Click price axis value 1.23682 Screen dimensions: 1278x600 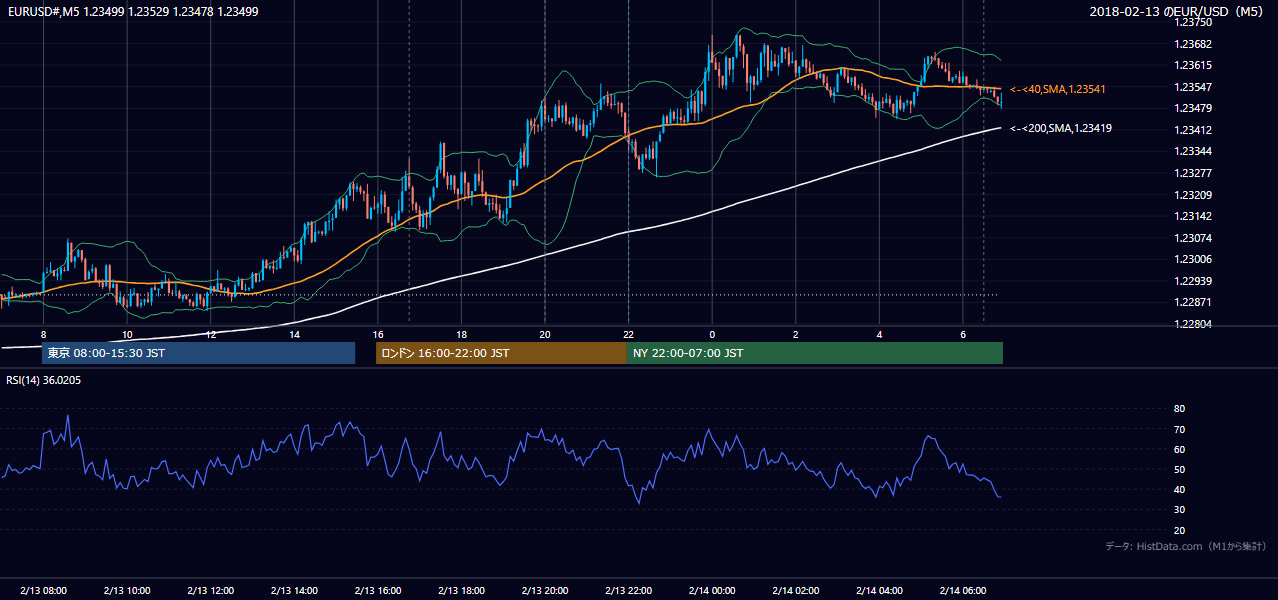1192,44
